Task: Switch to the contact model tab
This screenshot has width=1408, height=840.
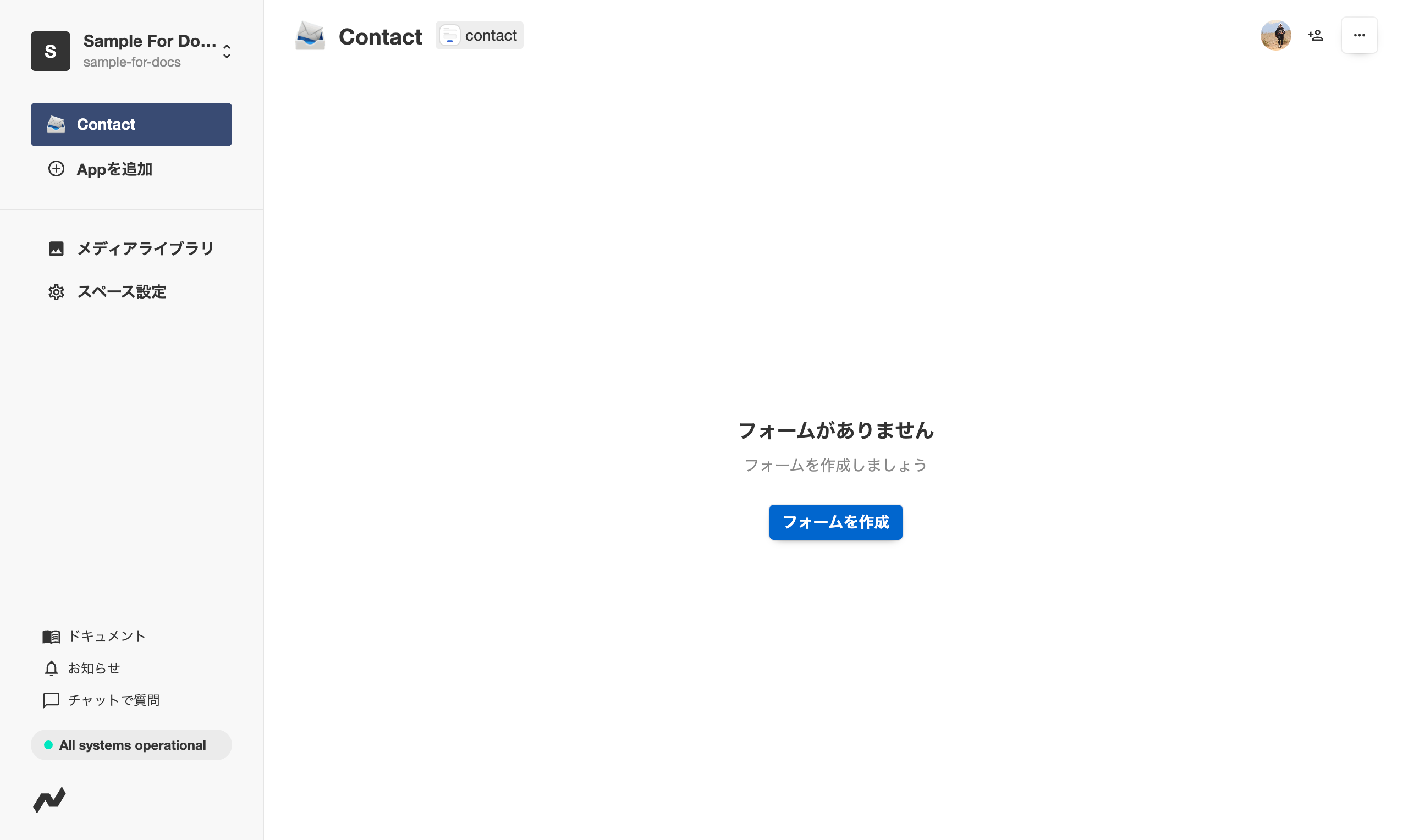Action: pyautogui.click(x=479, y=35)
